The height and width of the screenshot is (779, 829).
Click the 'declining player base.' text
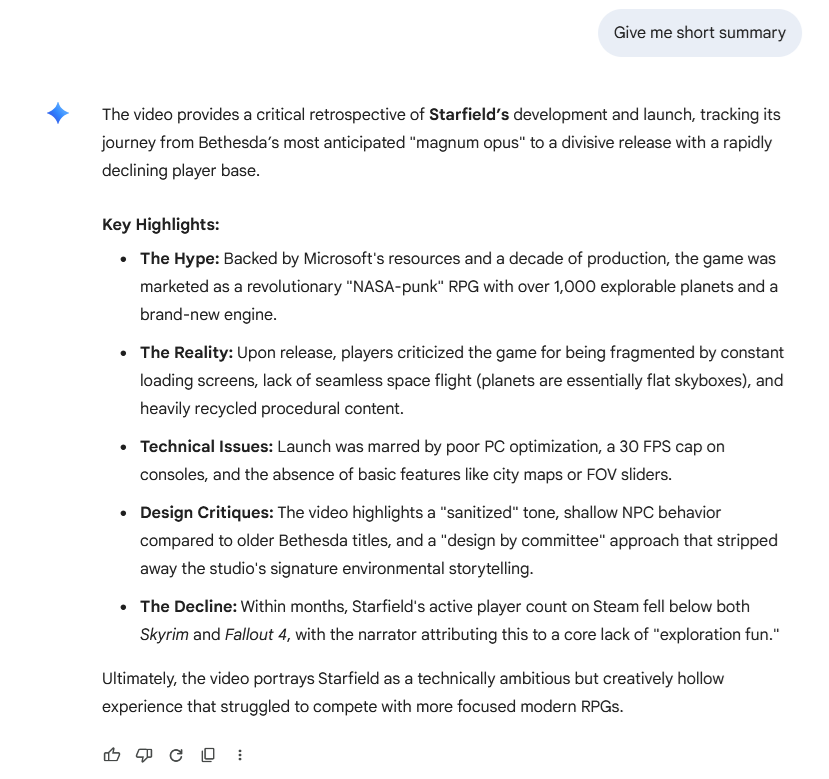click(181, 171)
